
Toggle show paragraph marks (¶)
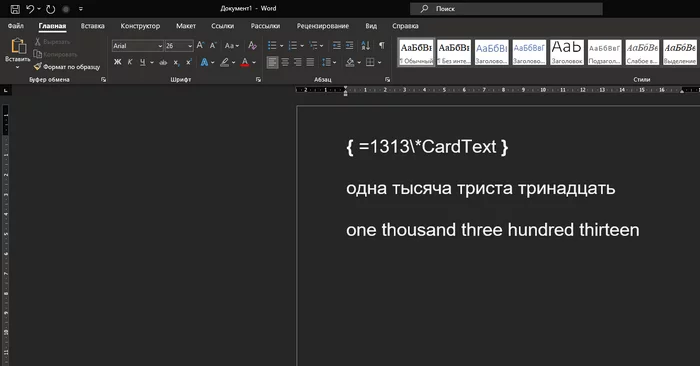pos(382,46)
